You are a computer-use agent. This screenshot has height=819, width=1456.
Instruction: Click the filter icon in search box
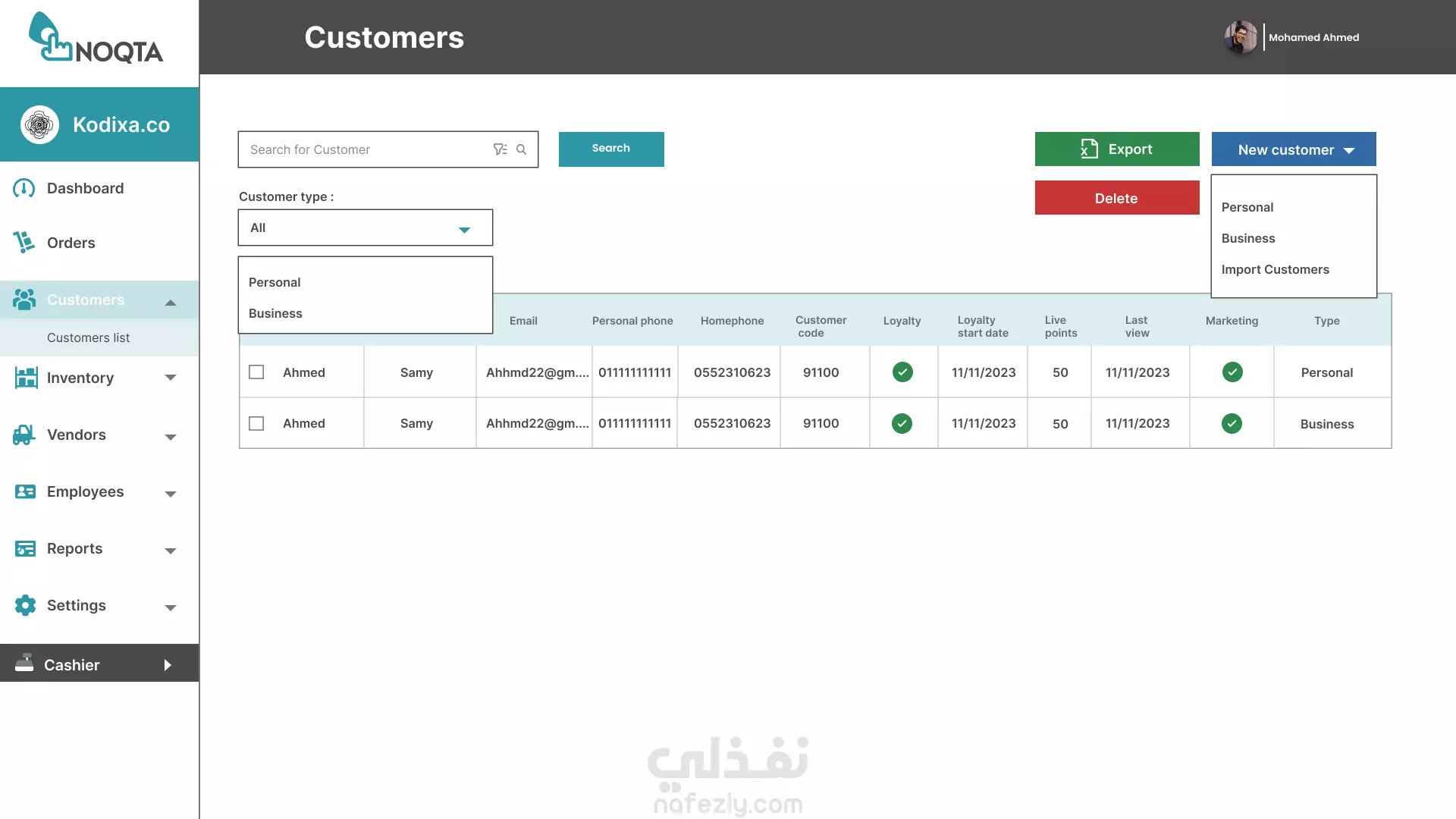pyautogui.click(x=500, y=149)
